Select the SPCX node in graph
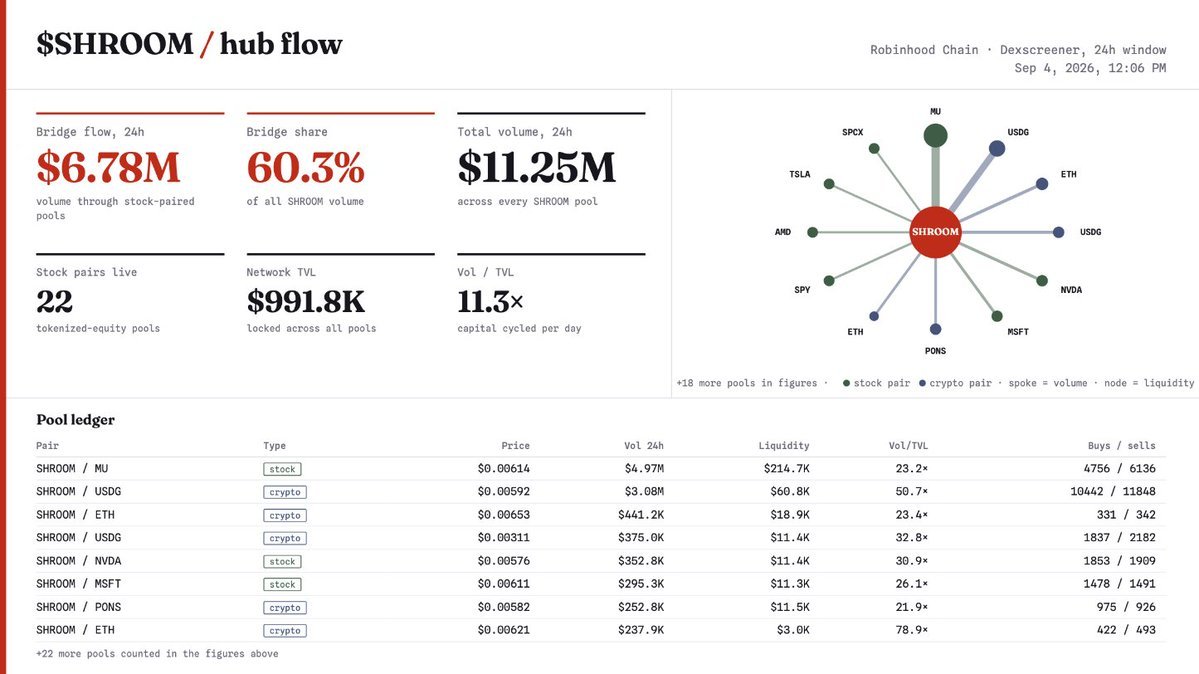The width and height of the screenshot is (1199, 674). point(874,148)
